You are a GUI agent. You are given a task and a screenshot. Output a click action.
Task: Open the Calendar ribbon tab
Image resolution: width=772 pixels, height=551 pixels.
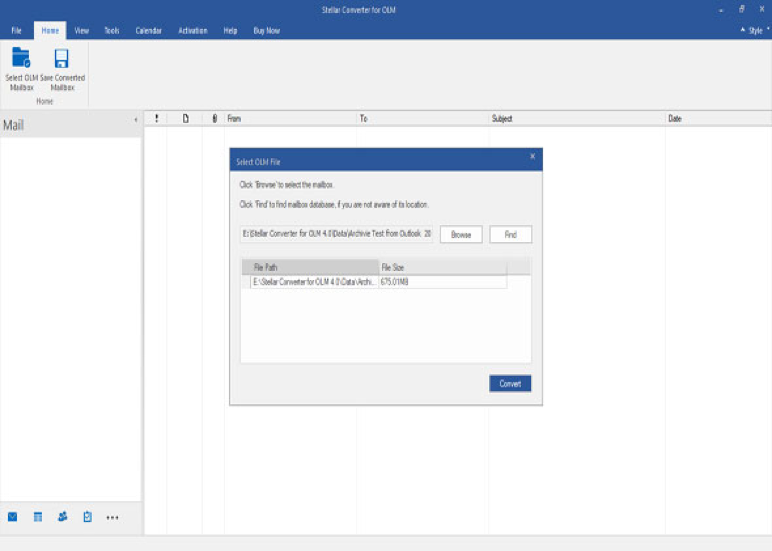(x=149, y=31)
